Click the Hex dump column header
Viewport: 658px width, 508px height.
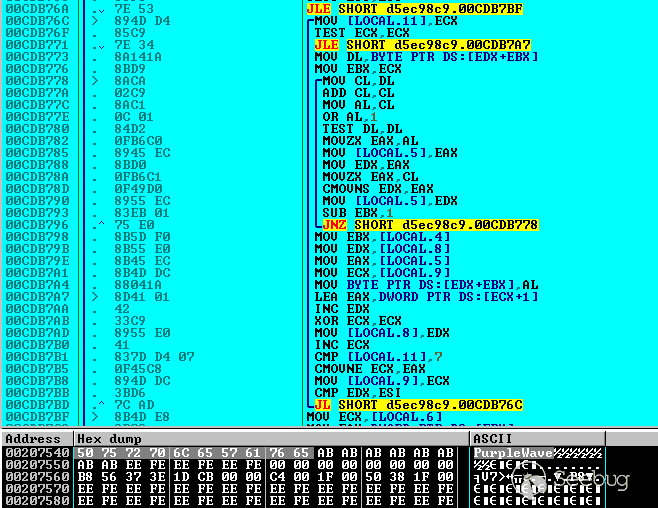271,439
